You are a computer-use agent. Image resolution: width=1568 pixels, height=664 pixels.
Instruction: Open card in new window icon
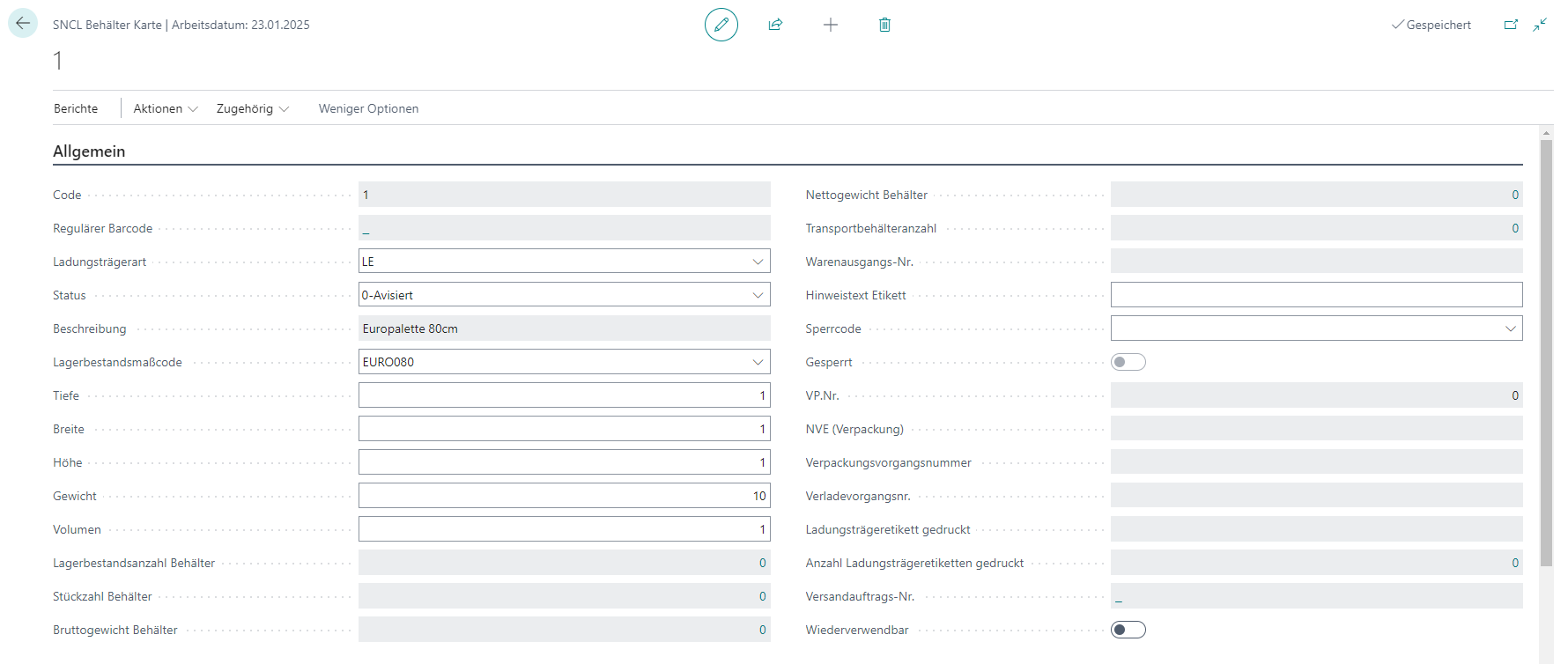1511,25
